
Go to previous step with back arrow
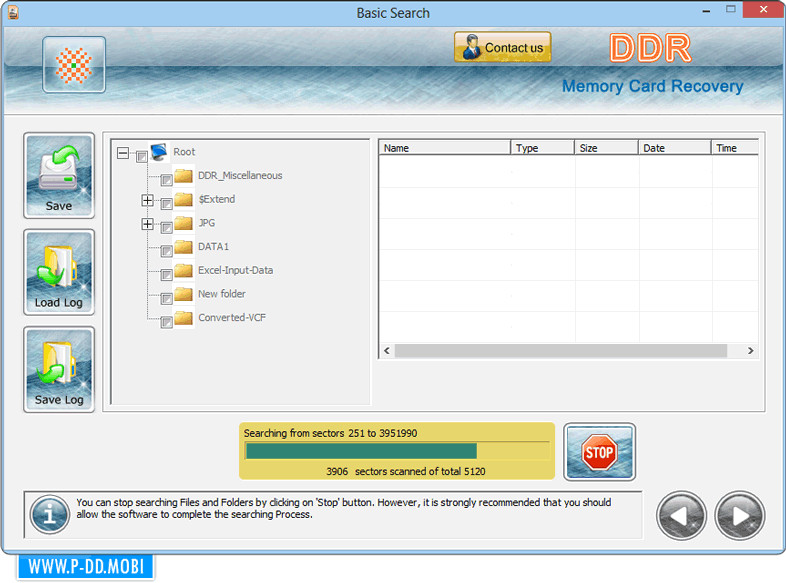click(681, 515)
